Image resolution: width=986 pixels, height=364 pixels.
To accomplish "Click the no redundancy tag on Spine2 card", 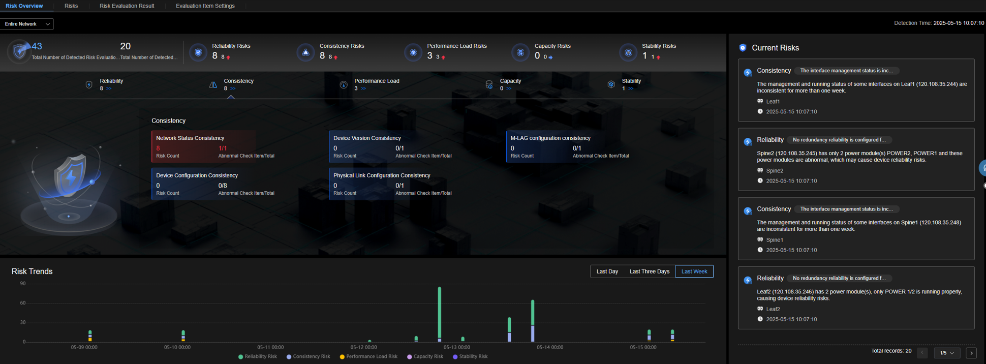I will (838, 140).
